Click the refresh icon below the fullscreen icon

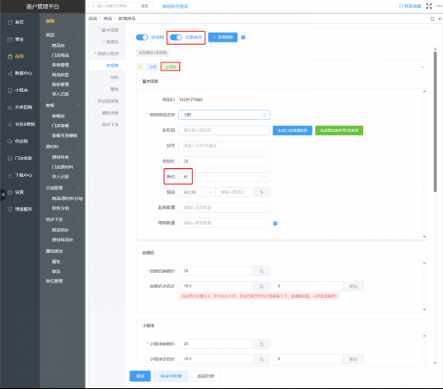[x=433, y=19]
